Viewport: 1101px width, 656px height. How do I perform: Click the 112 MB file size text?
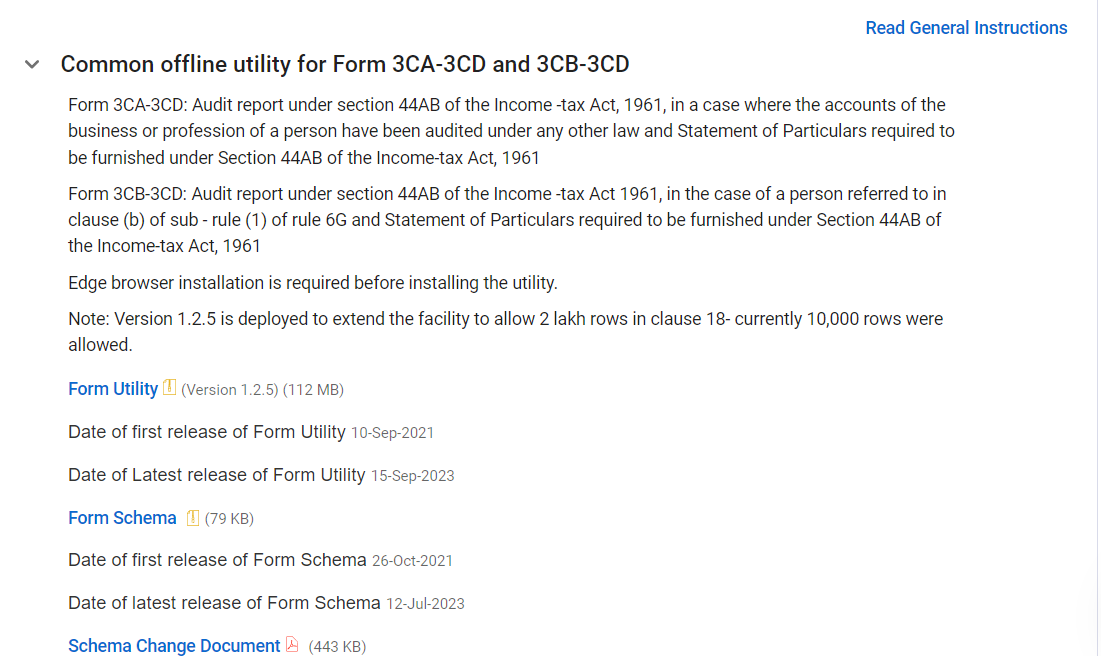coord(313,390)
